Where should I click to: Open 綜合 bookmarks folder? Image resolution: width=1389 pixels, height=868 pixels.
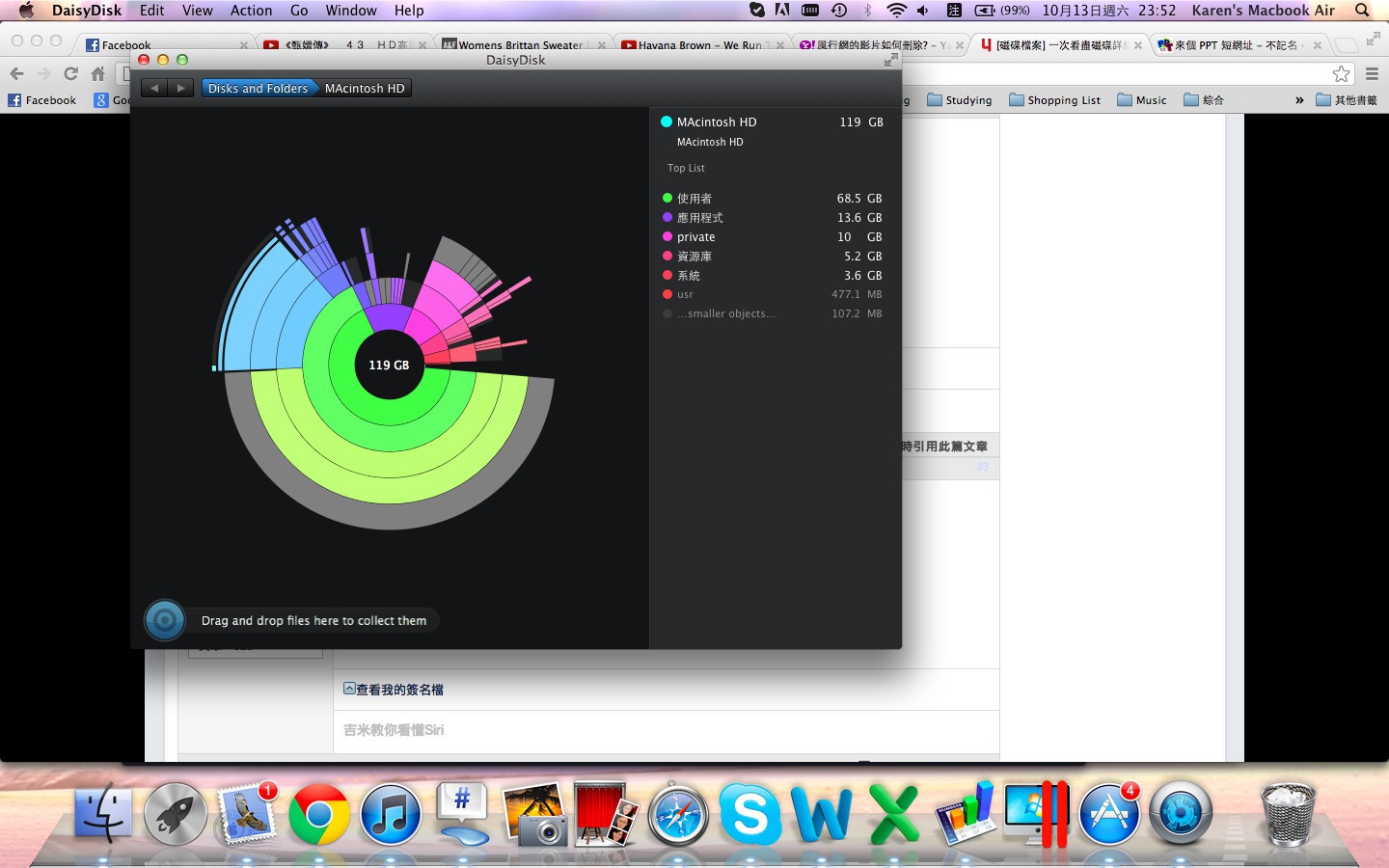[1204, 100]
